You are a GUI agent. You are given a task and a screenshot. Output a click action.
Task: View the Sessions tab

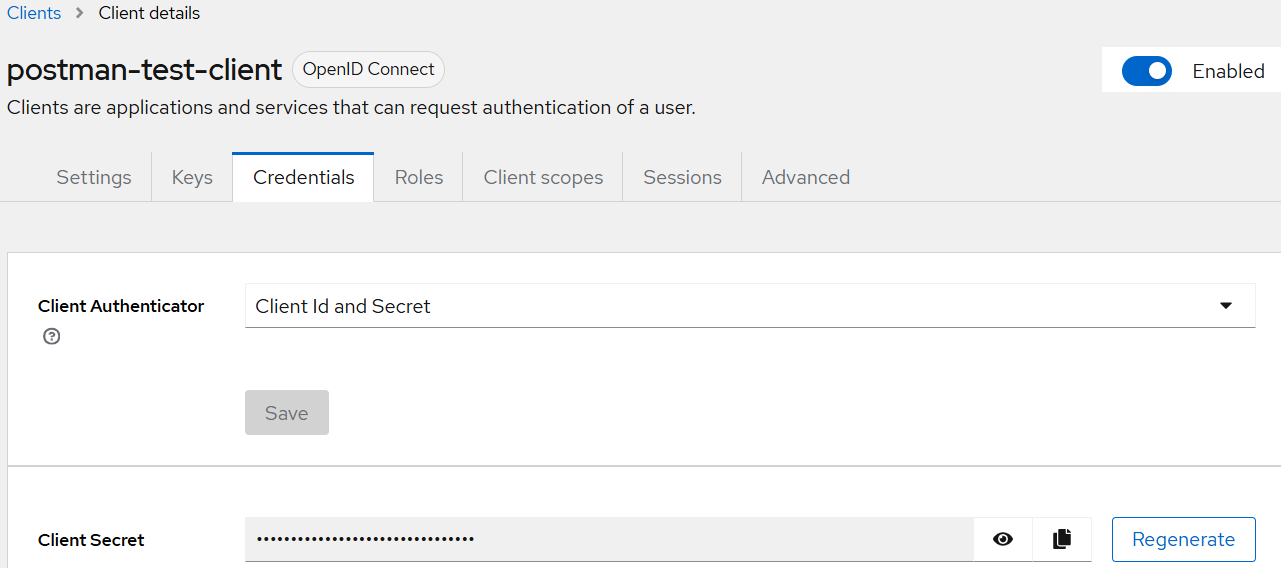[682, 177]
